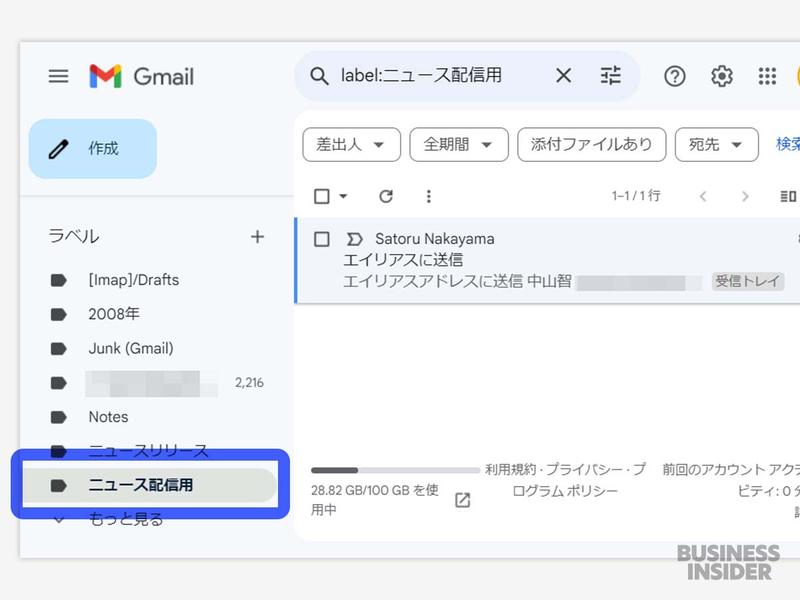Open the 差出人 filter dropdown
The width and height of the screenshot is (800, 600).
[352, 144]
